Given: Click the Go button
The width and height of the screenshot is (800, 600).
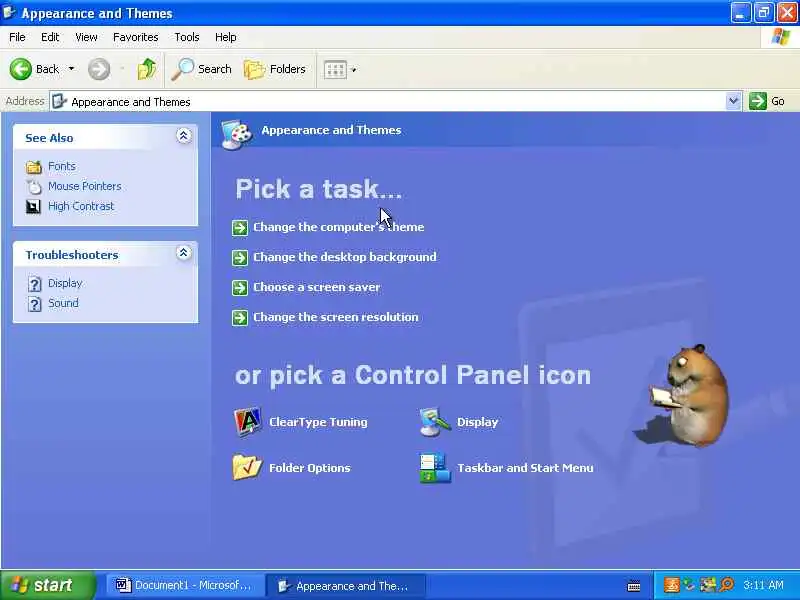Looking at the screenshot, I should pyautogui.click(x=767, y=101).
